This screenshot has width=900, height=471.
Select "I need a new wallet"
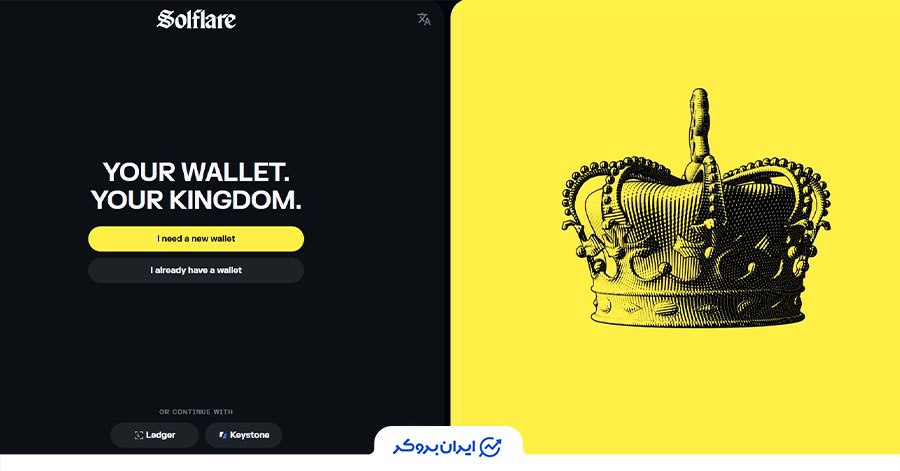click(196, 239)
